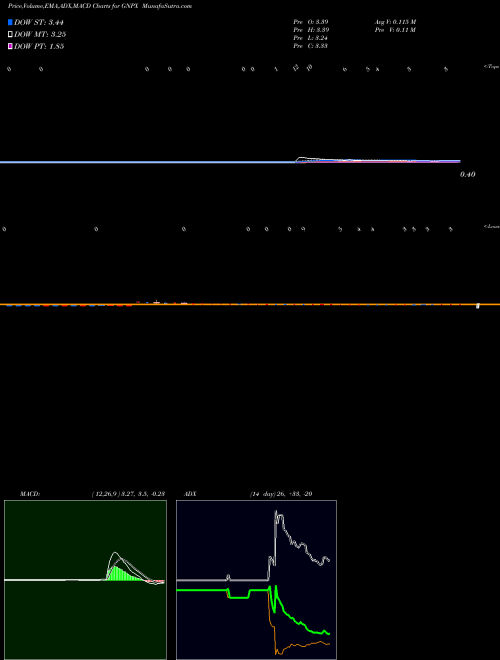The height and width of the screenshot is (660, 500).
Task: Open the ADX indicator chart panel
Action: 256,580
